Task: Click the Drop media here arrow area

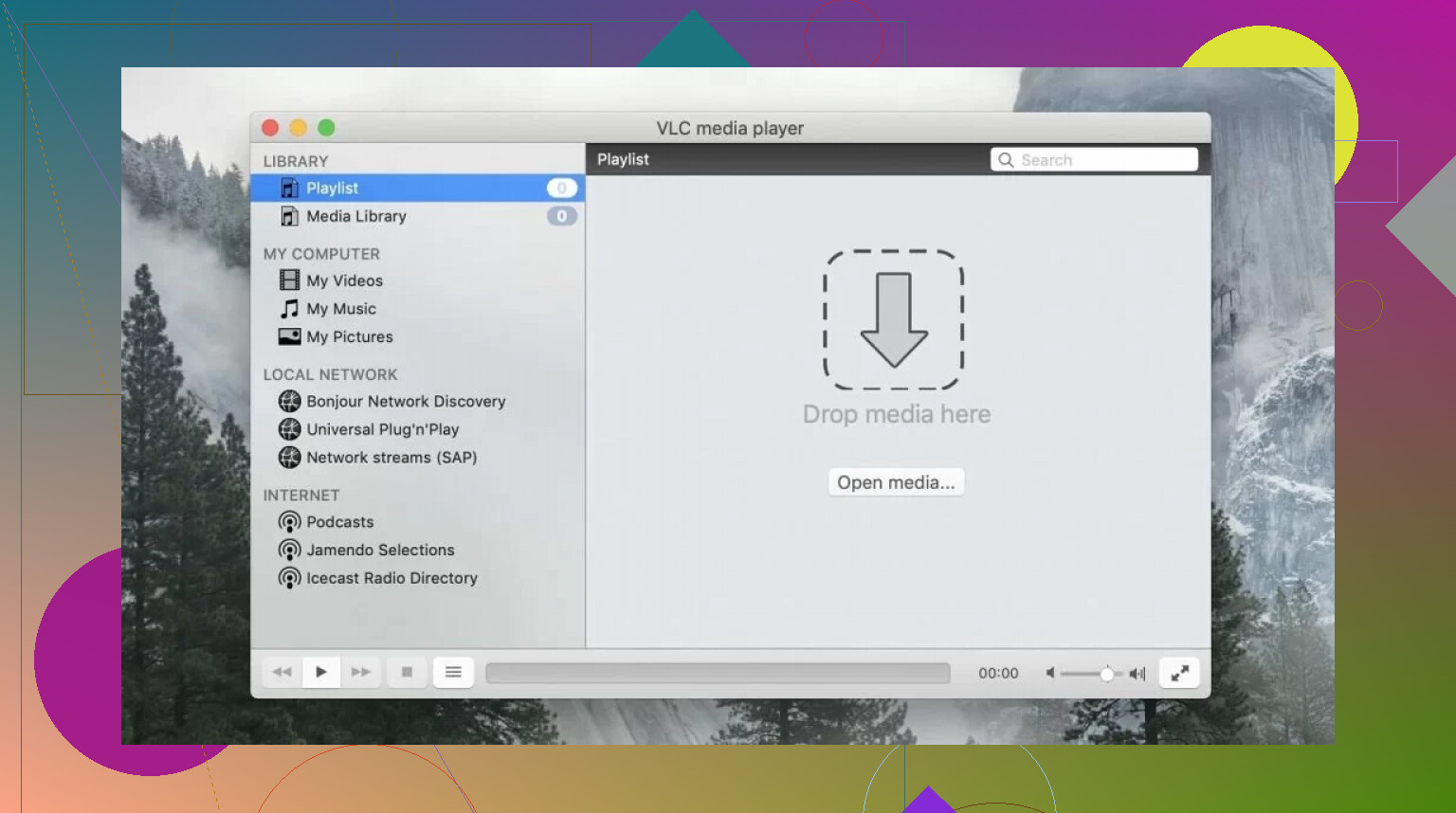Action: (x=893, y=320)
